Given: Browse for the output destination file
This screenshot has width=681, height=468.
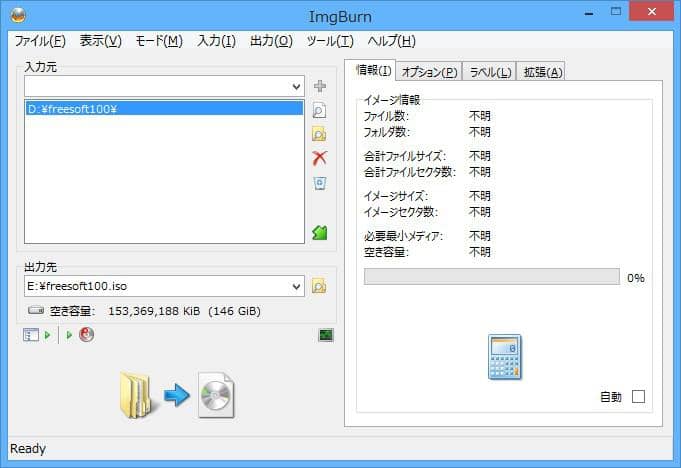Looking at the screenshot, I should [x=320, y=286].
